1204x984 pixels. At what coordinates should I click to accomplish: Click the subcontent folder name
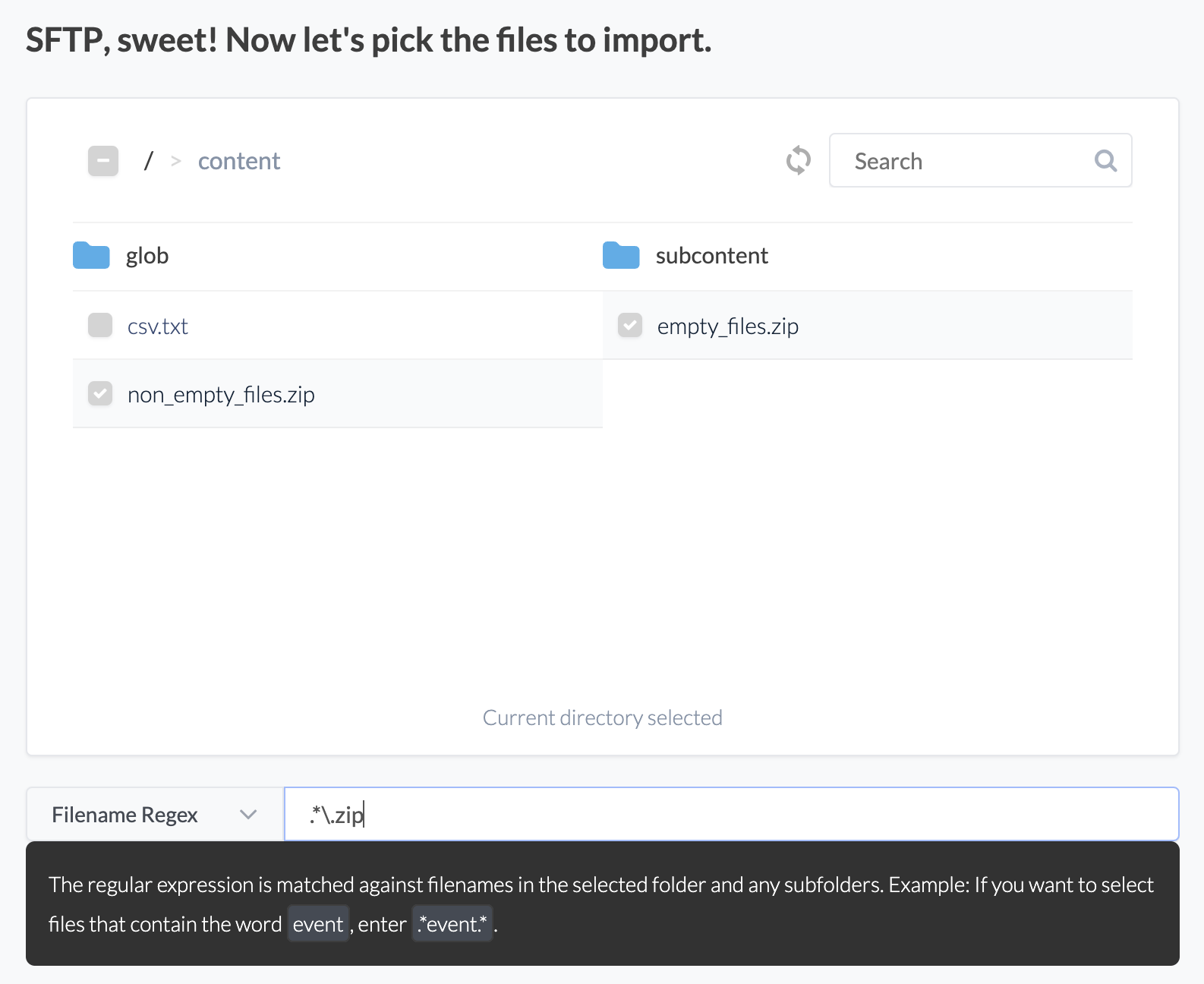(x=711, y=256)
